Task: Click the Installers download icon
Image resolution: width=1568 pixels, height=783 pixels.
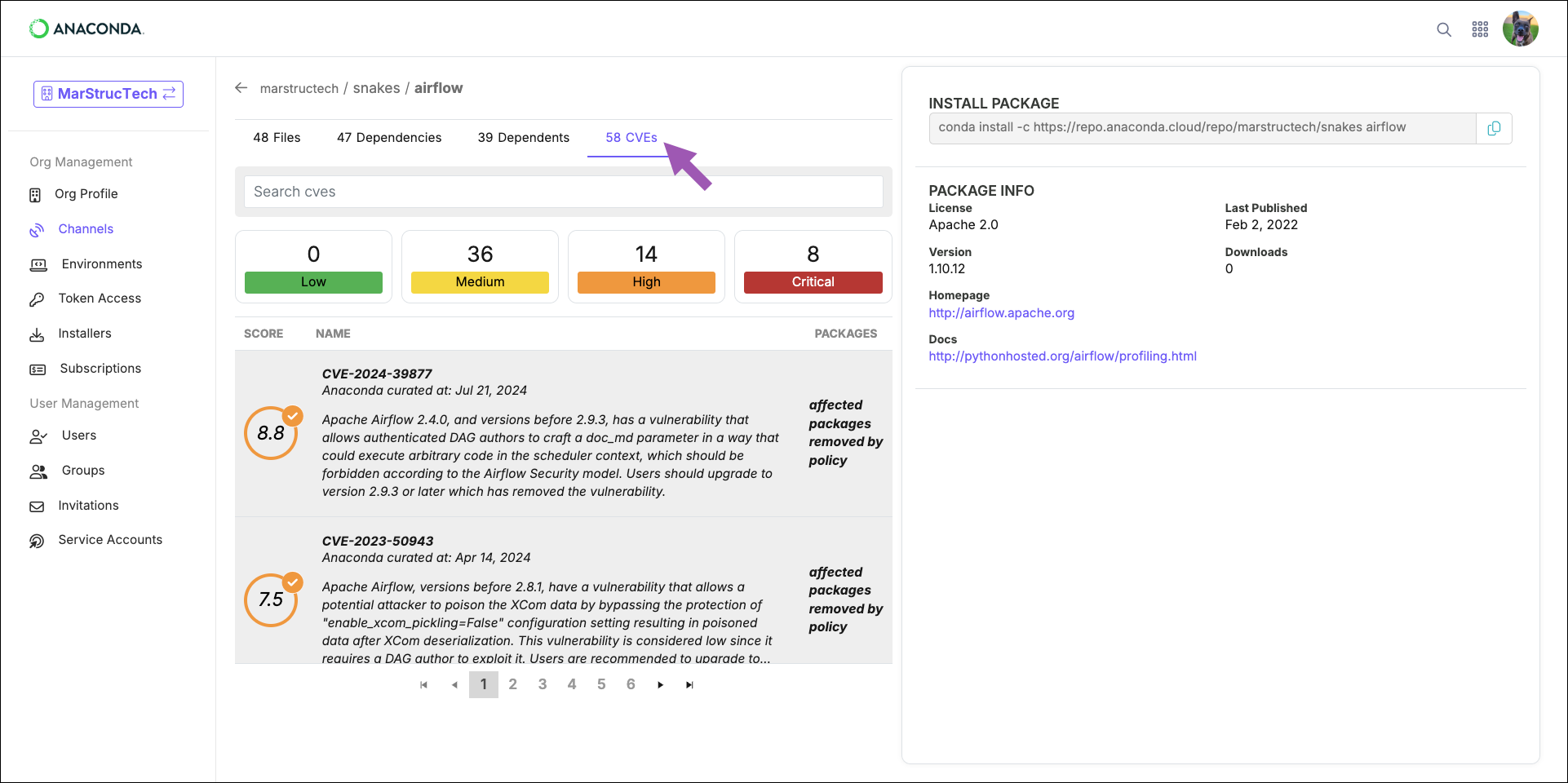Action: click(37, 334)
